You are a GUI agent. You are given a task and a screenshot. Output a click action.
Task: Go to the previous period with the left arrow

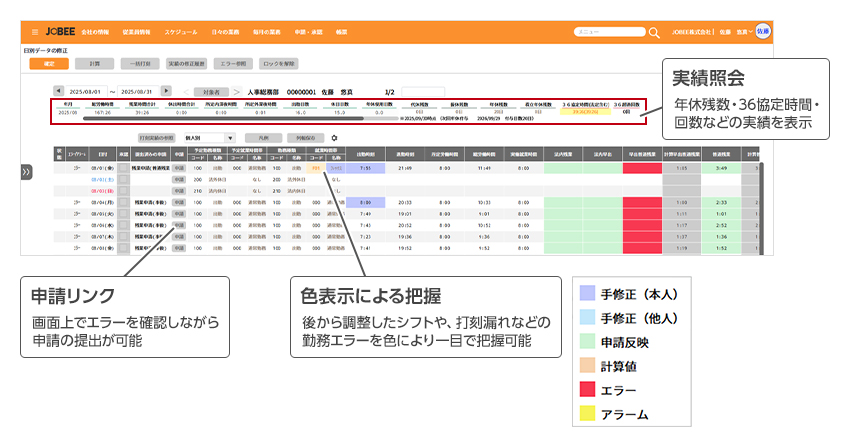(57, 91)
